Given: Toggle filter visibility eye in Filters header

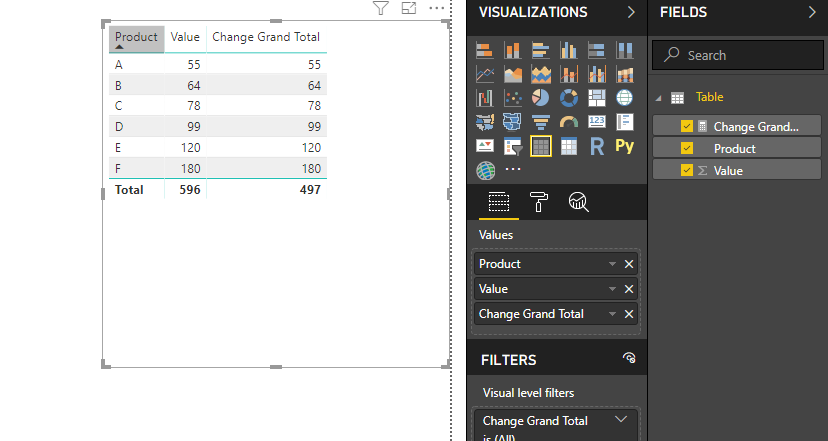Looking at the screenshot, I should [629, 358].
